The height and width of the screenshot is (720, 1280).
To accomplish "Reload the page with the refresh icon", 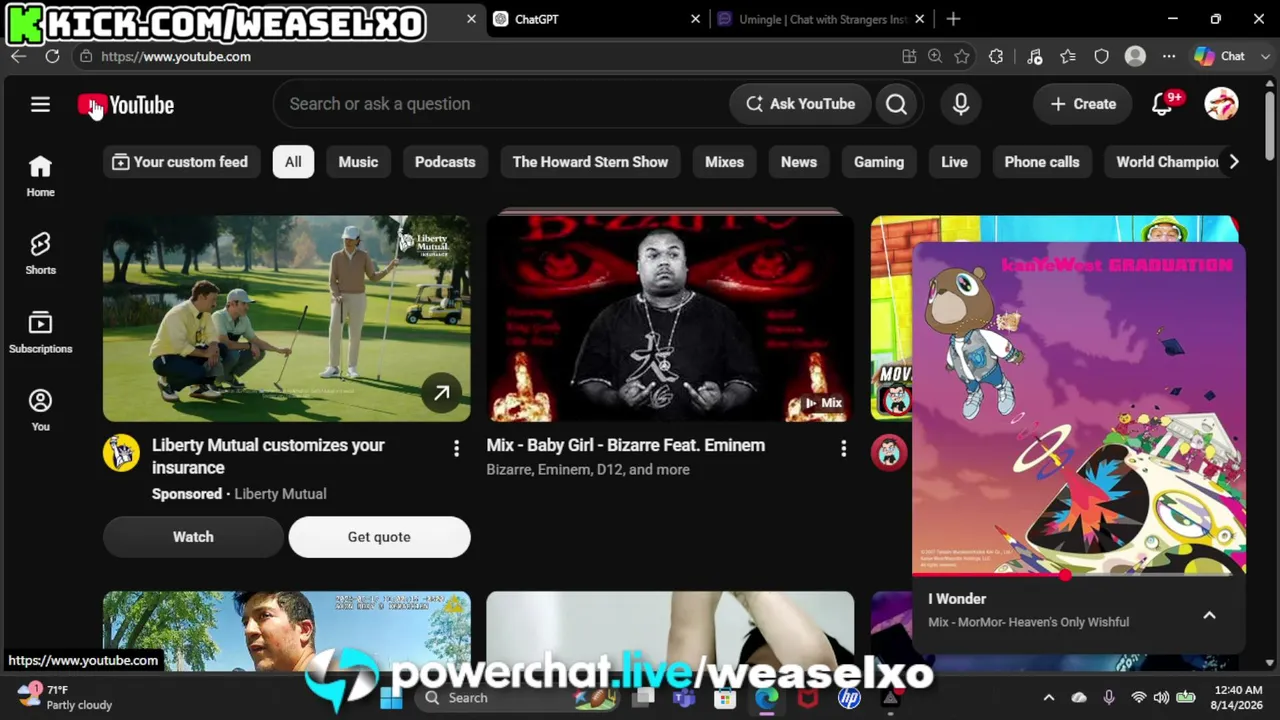I will tap(52, 57).
